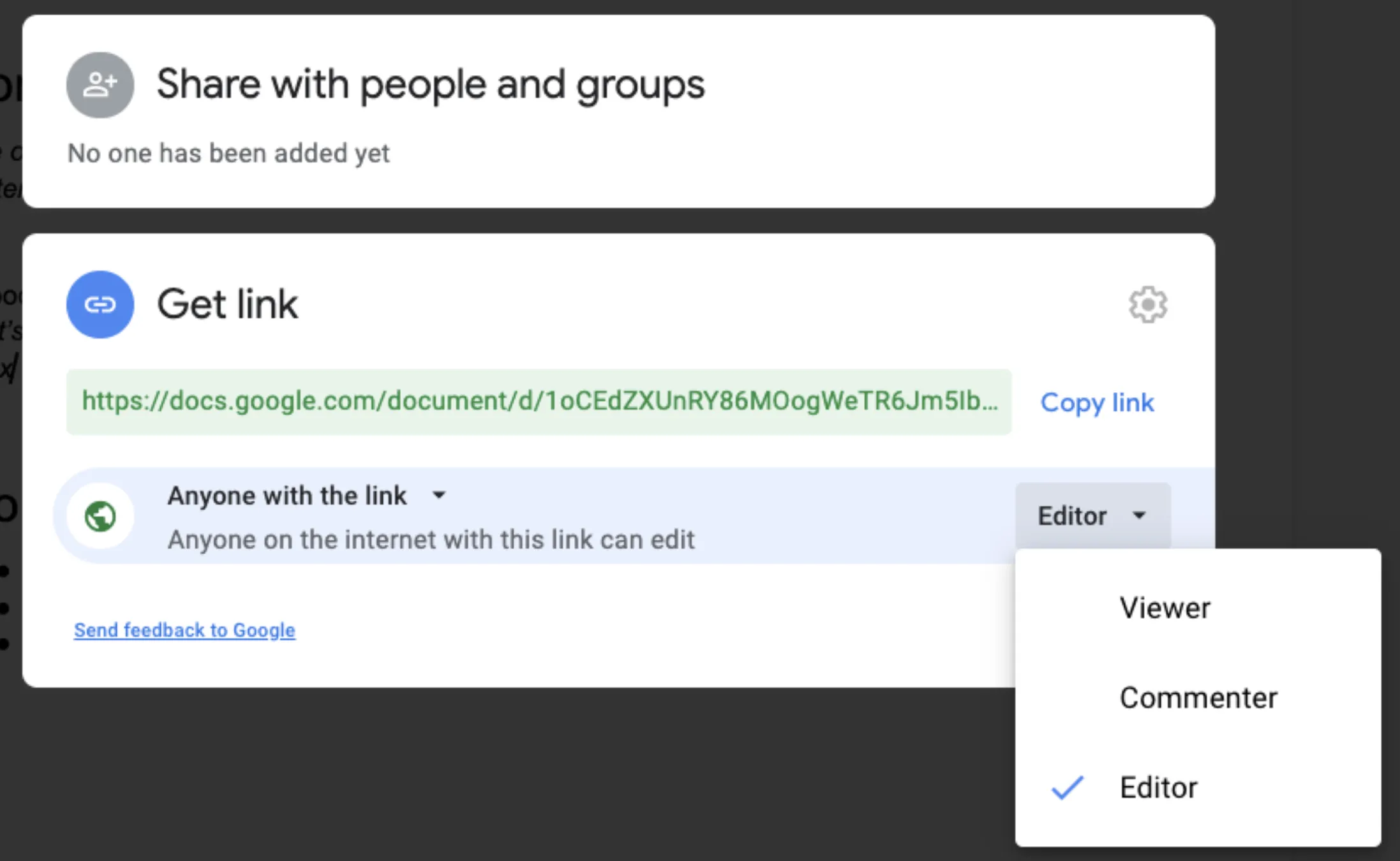The height and width of the screenshot is (861, 1400).
Task: Click the checkmark beside Editor option
Action: (x=1068, y=787)
